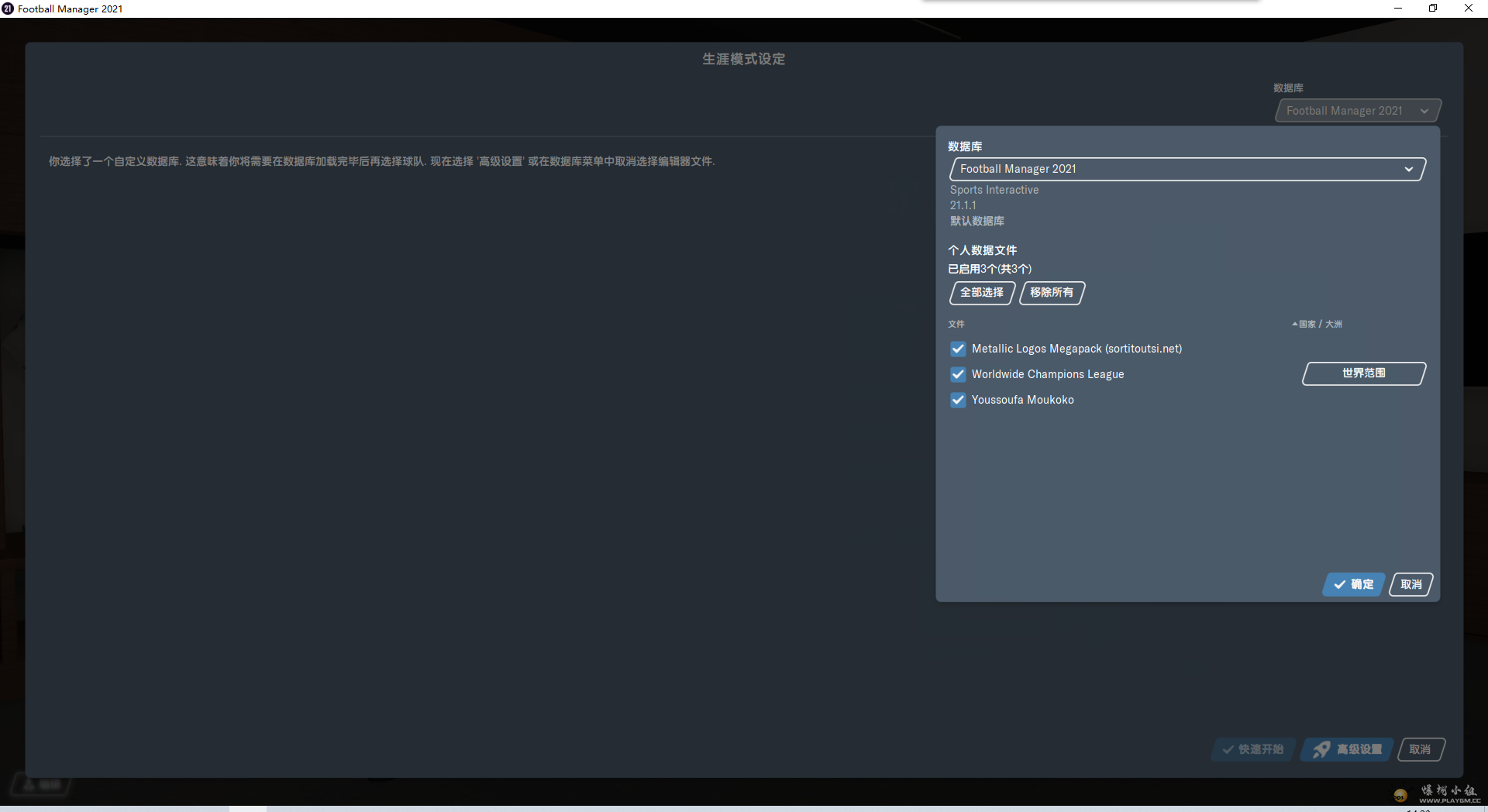Select 'Metallic Logos Megapack (sortitoutsi.net)' text
The width and height of the screenshot is (1488, 812).
pyautogui.click(x=1077, y=349)
